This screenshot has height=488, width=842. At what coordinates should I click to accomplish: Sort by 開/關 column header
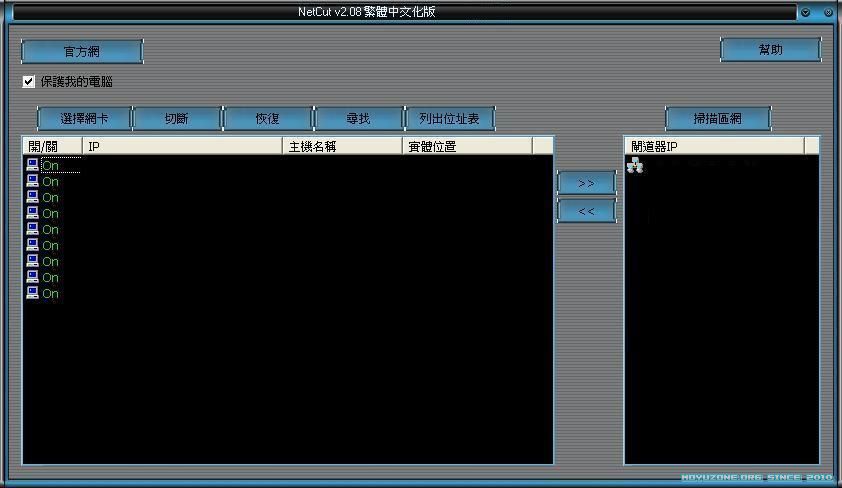click(53, 146)
